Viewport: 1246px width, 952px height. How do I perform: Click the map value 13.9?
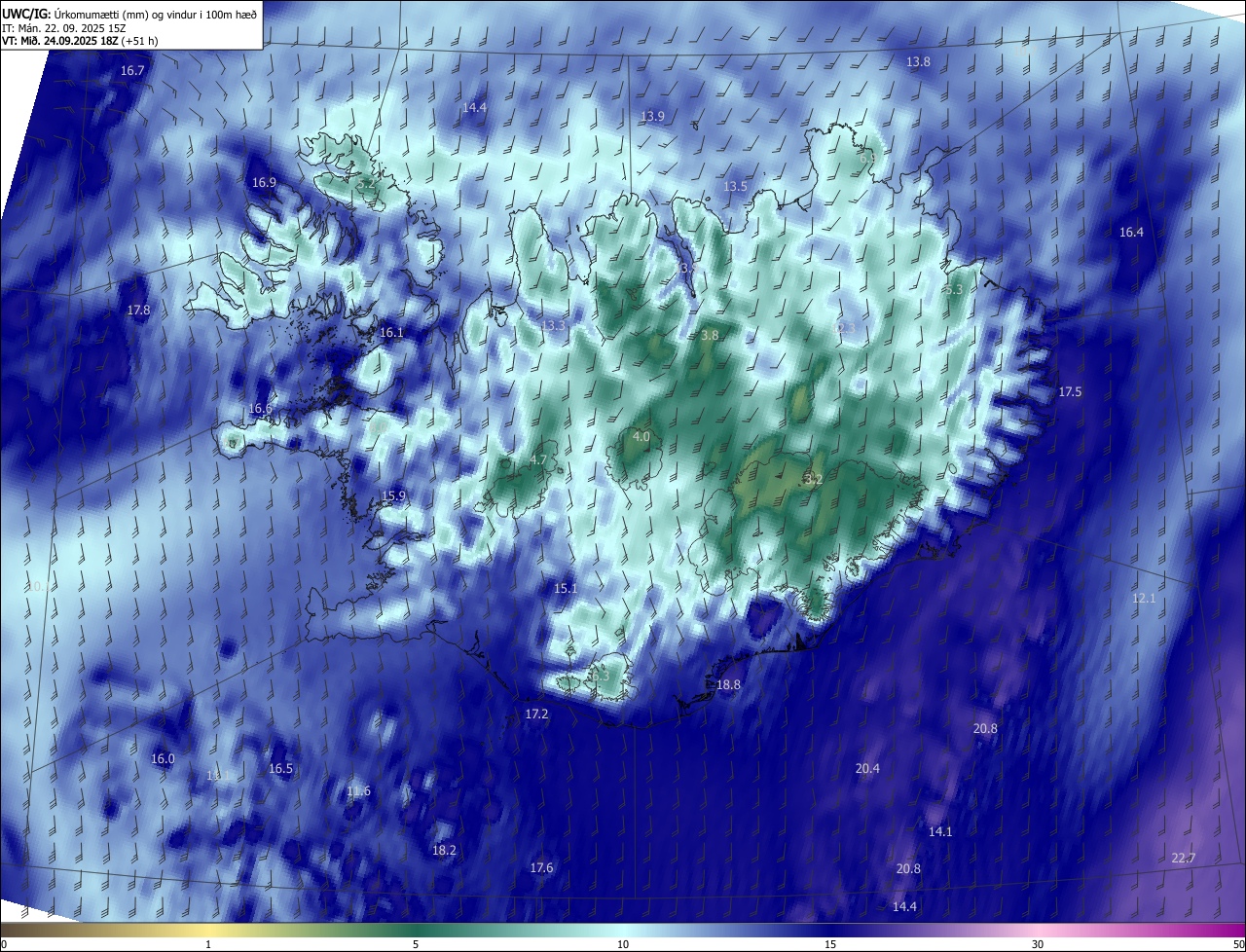(x=652, y=116)
